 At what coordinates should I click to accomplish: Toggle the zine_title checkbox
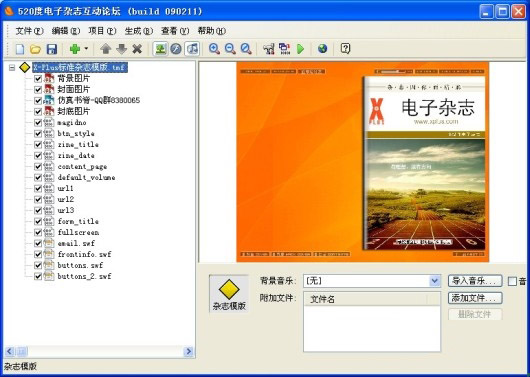coord(38,145)
